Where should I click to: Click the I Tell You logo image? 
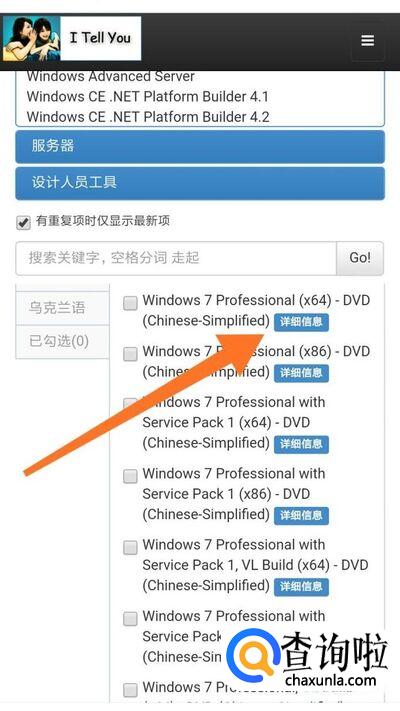click(31, 39)
